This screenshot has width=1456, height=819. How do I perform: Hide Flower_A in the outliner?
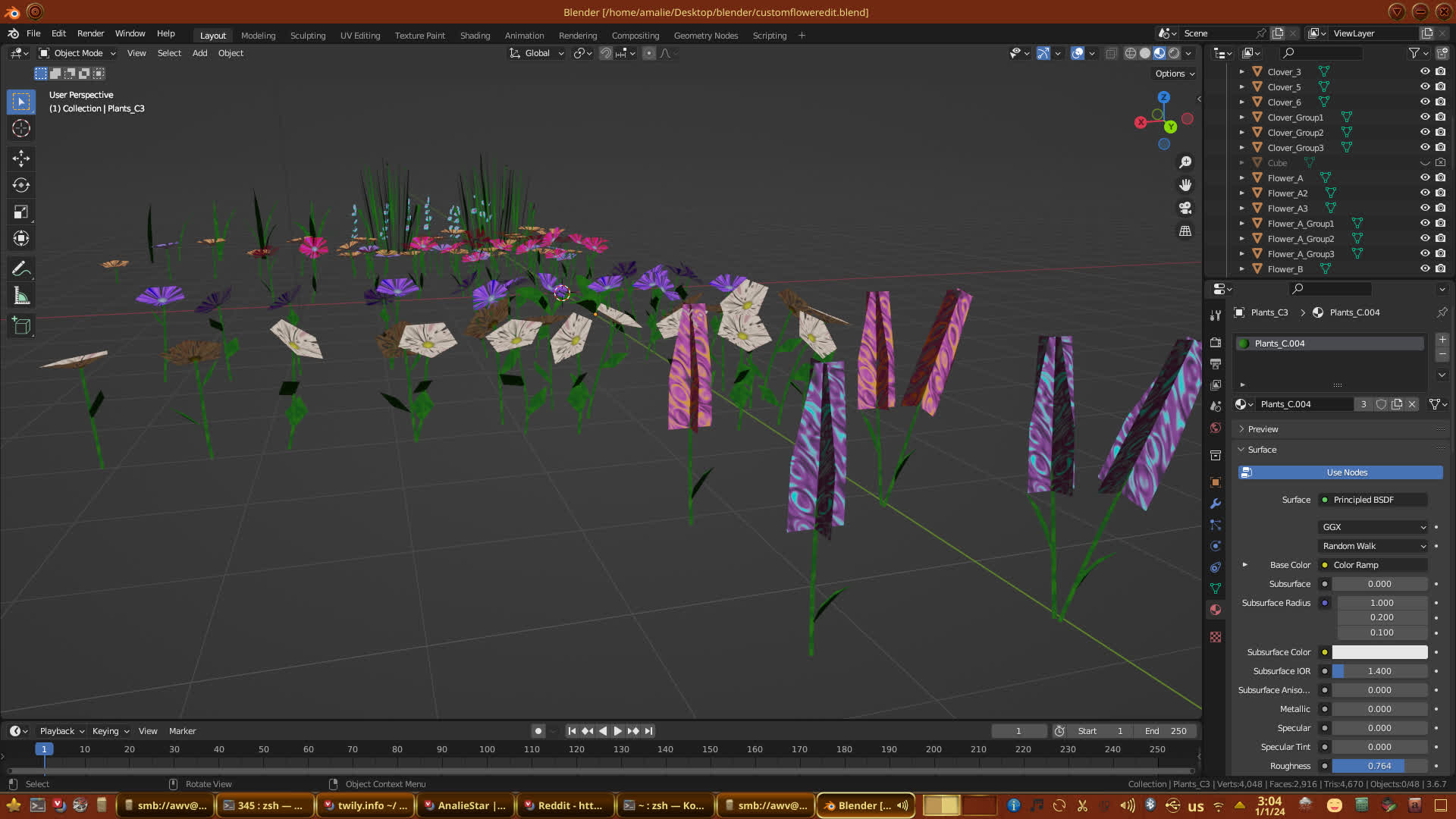pos(1425,178)
